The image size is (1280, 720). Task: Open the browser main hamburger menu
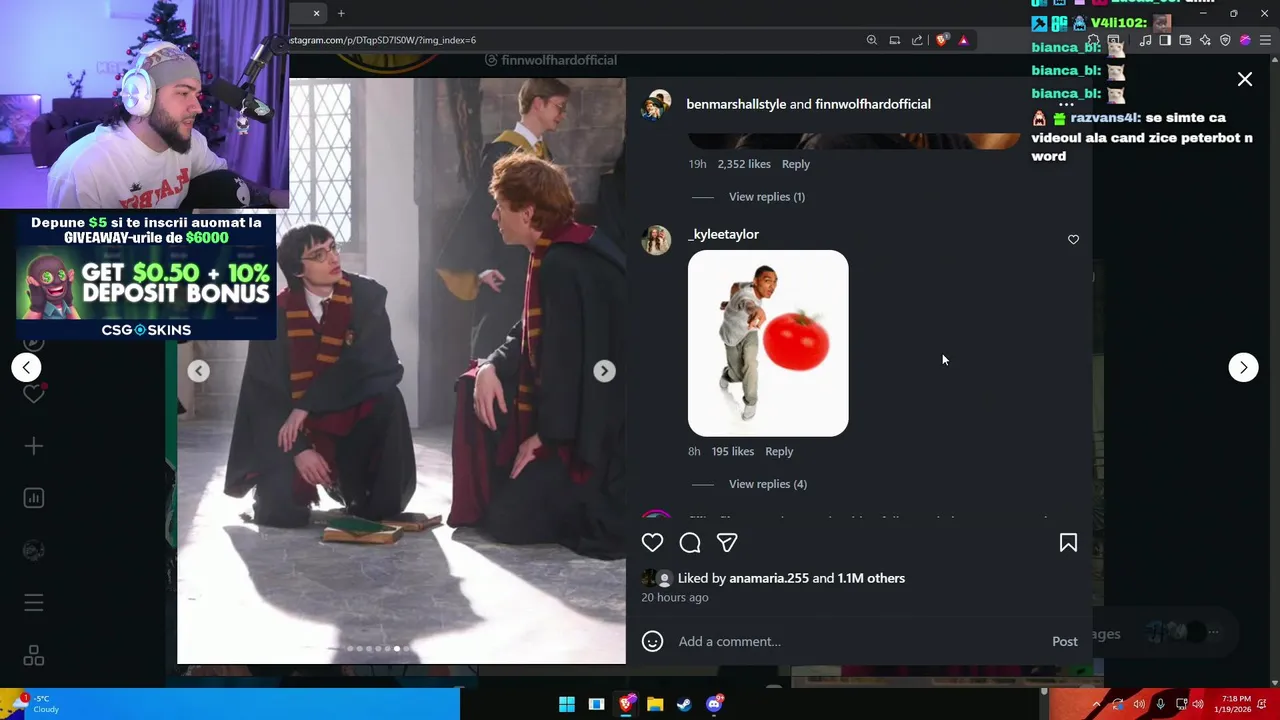pyautogui.click(x=1266, y=40)
